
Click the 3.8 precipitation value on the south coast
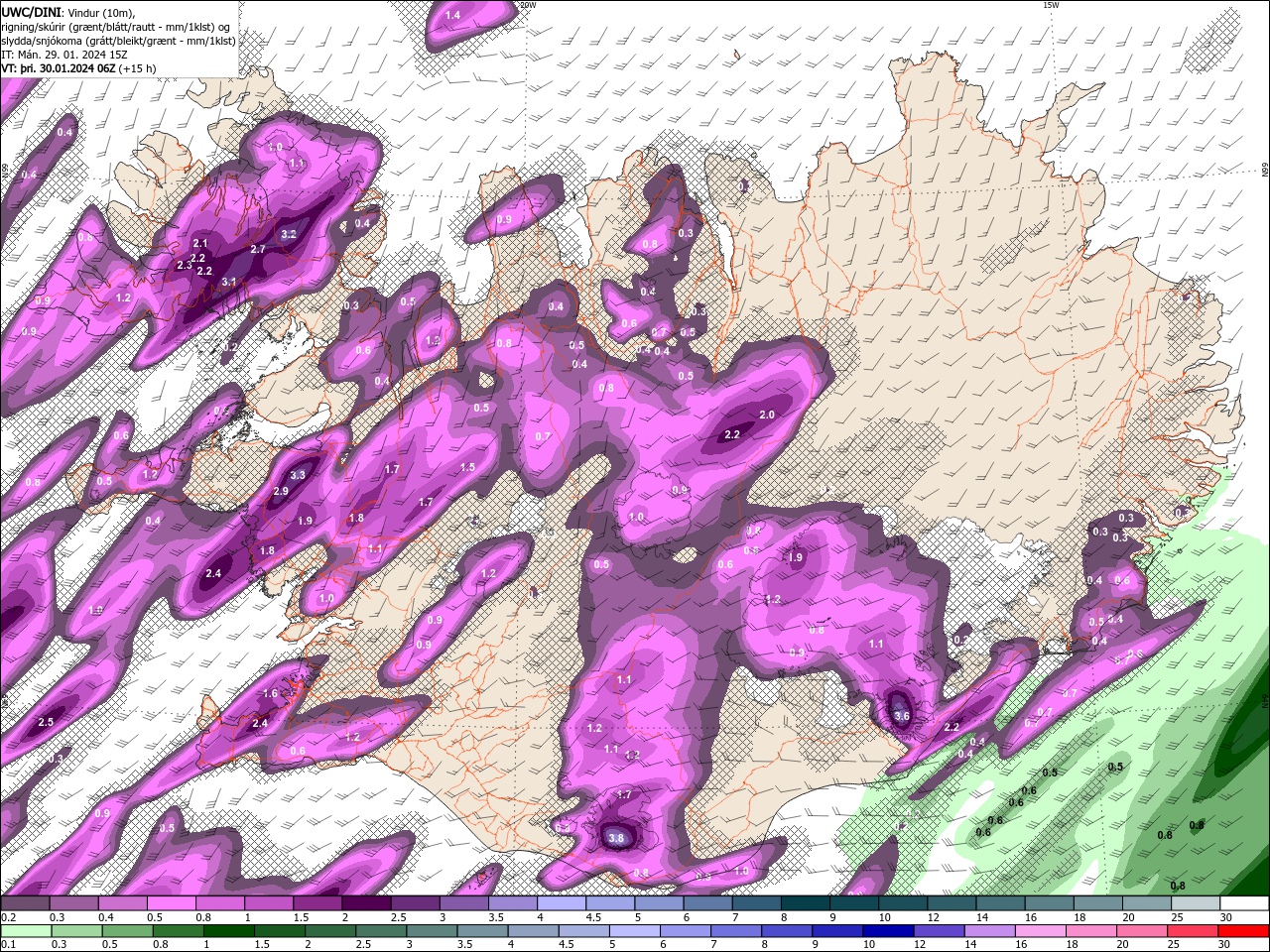click(616, 838)
